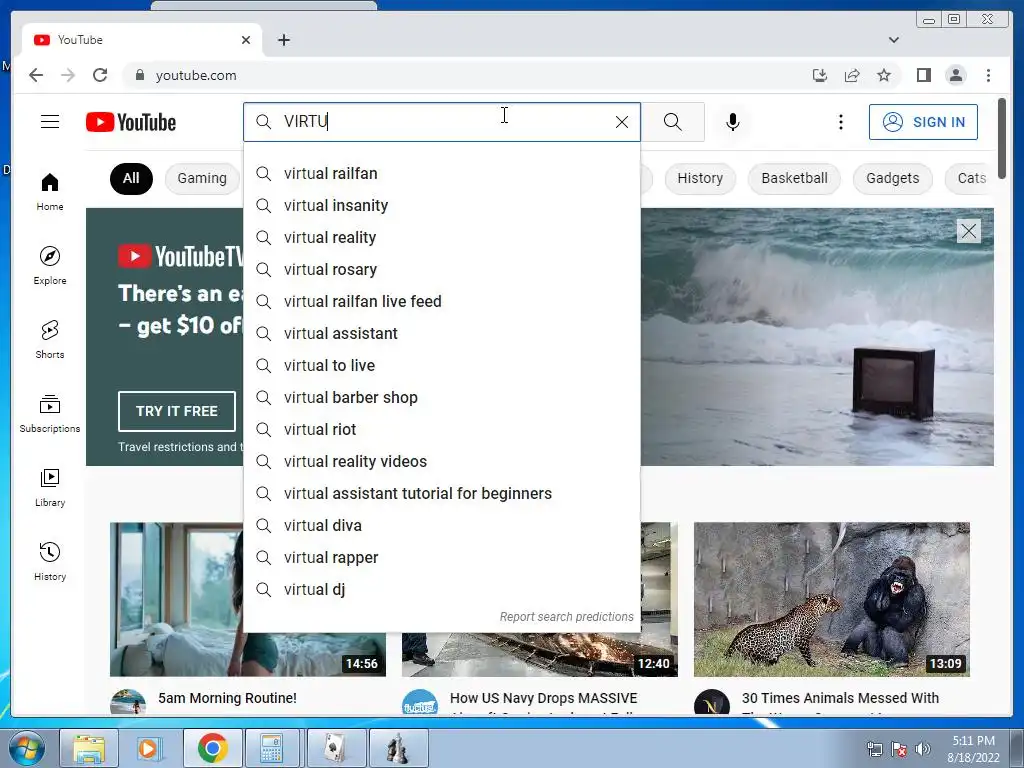The width and height of the screenshot is (1024, 768).
Task: Choose suggestion 'virtual rosary'
Action: click(x=442, y=270)
